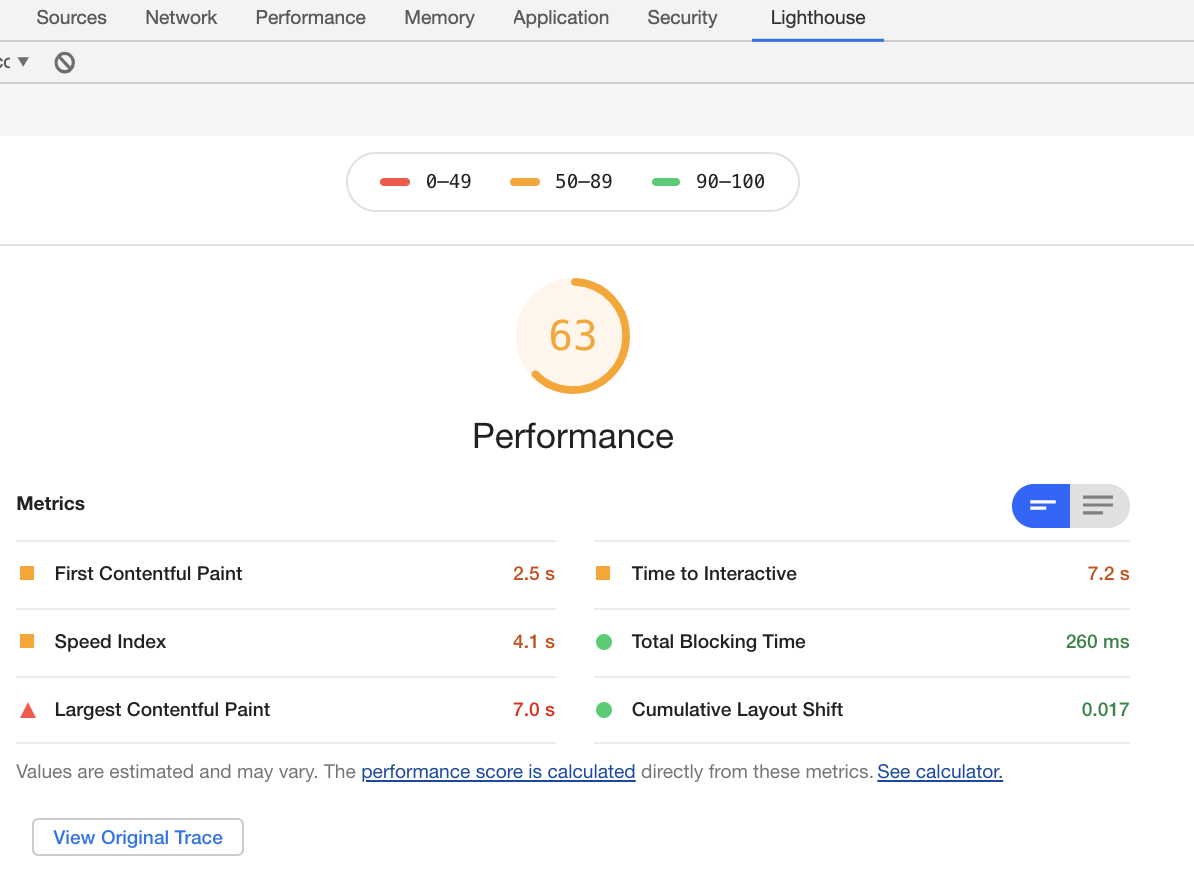This screenshot has width=1194, height=872.
Task: Open the Memory tab
Action: [439, 18]
